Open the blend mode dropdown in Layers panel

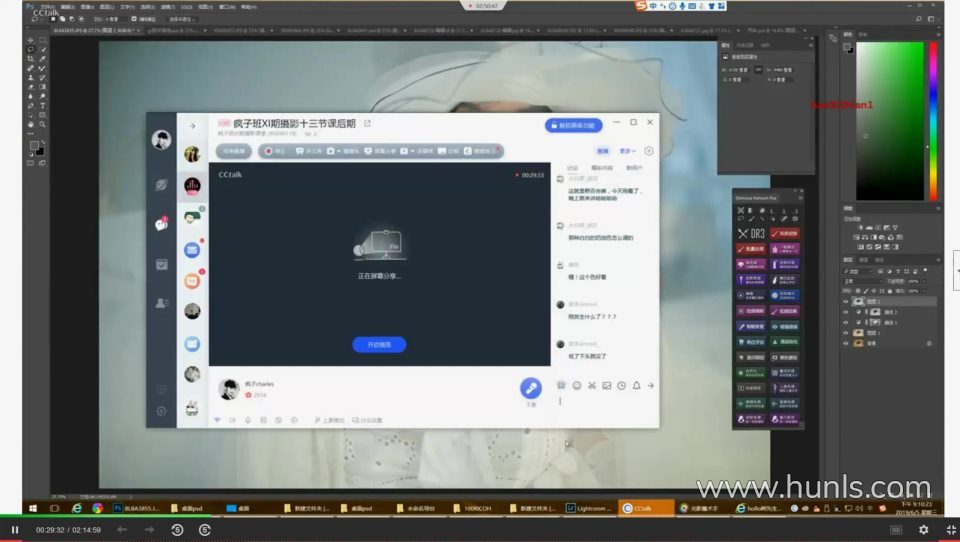[863, 281]
